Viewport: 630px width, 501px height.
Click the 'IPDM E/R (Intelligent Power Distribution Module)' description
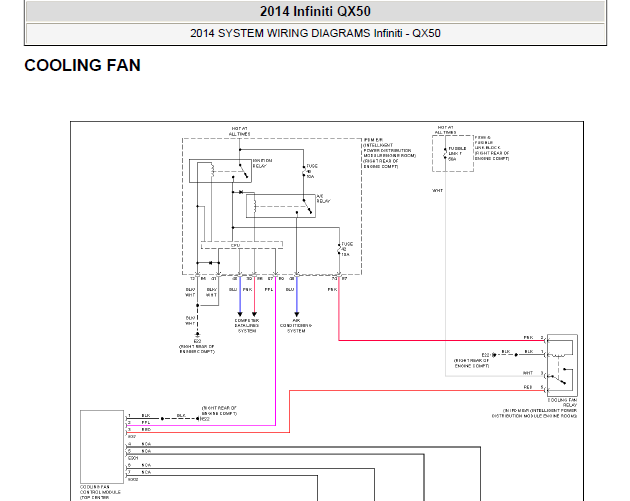coord(389,153)
